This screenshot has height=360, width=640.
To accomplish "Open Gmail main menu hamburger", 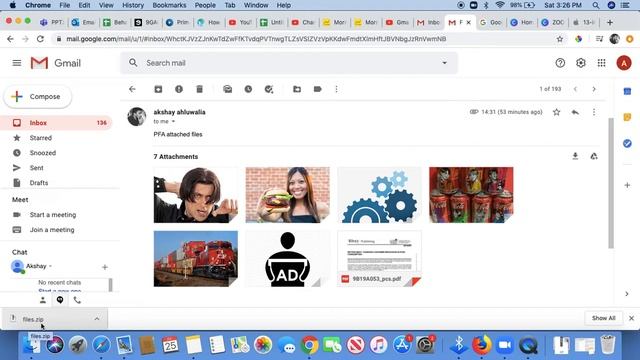I will (x=17, y=63).
